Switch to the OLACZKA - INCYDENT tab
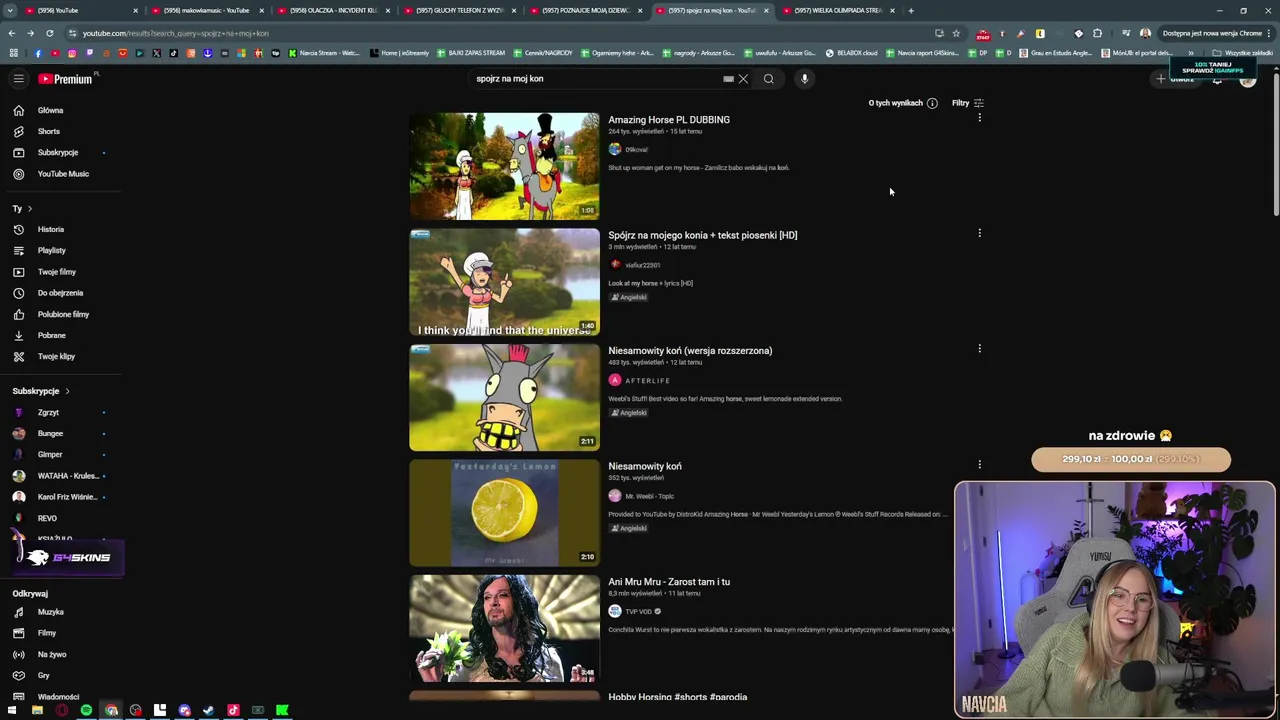Image resolution: width=1280 pixels, height=720 pixels. pos(332,10)
